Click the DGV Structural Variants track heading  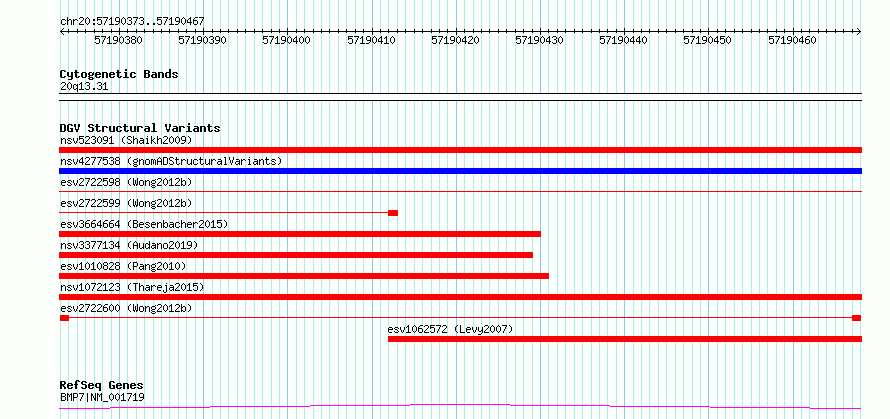coord(140,128)
